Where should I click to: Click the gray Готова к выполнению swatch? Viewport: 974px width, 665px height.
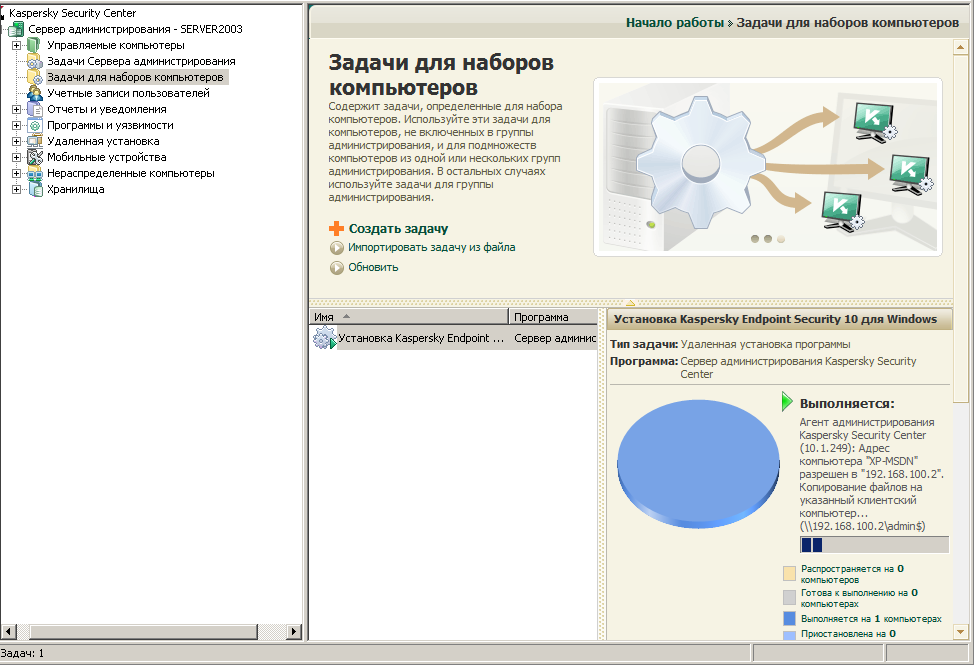tap(789, 597)
